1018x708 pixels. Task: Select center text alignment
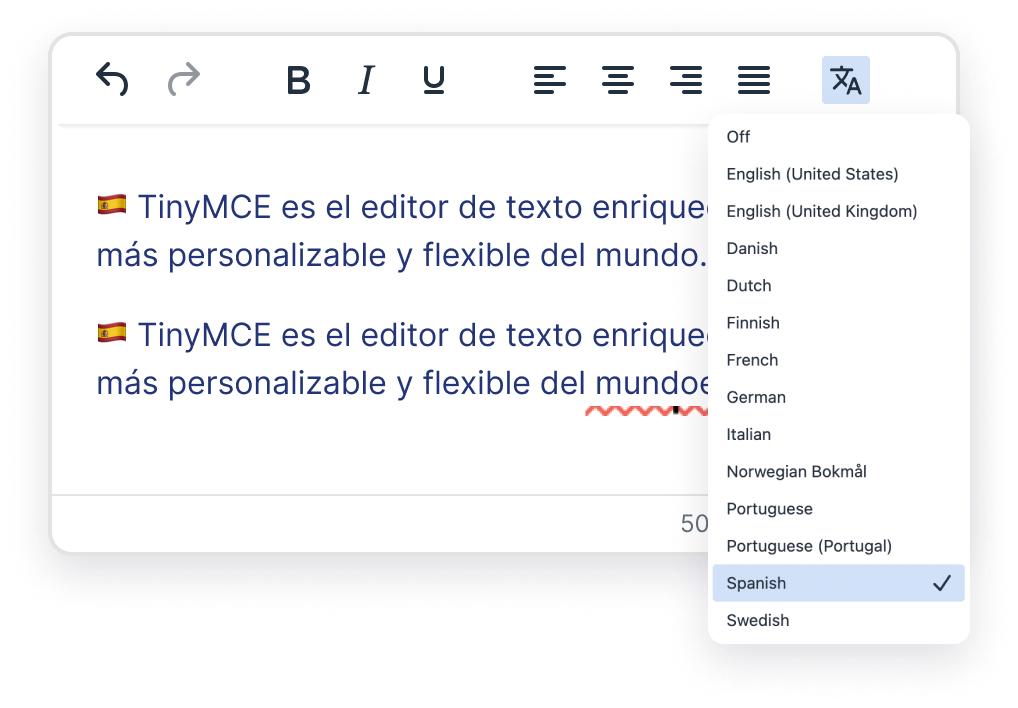pos(617,81)
